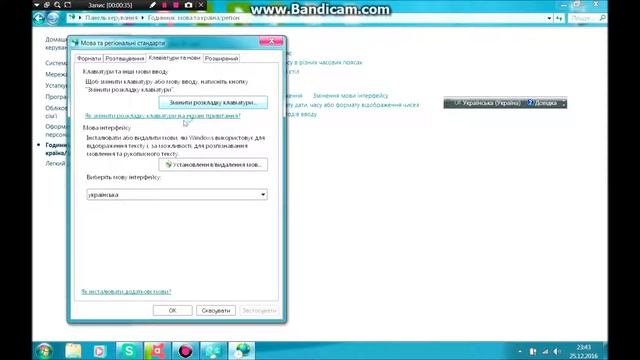
Task: Click Змінити розкладку клавіатури button
Action: tap(213, 102)
